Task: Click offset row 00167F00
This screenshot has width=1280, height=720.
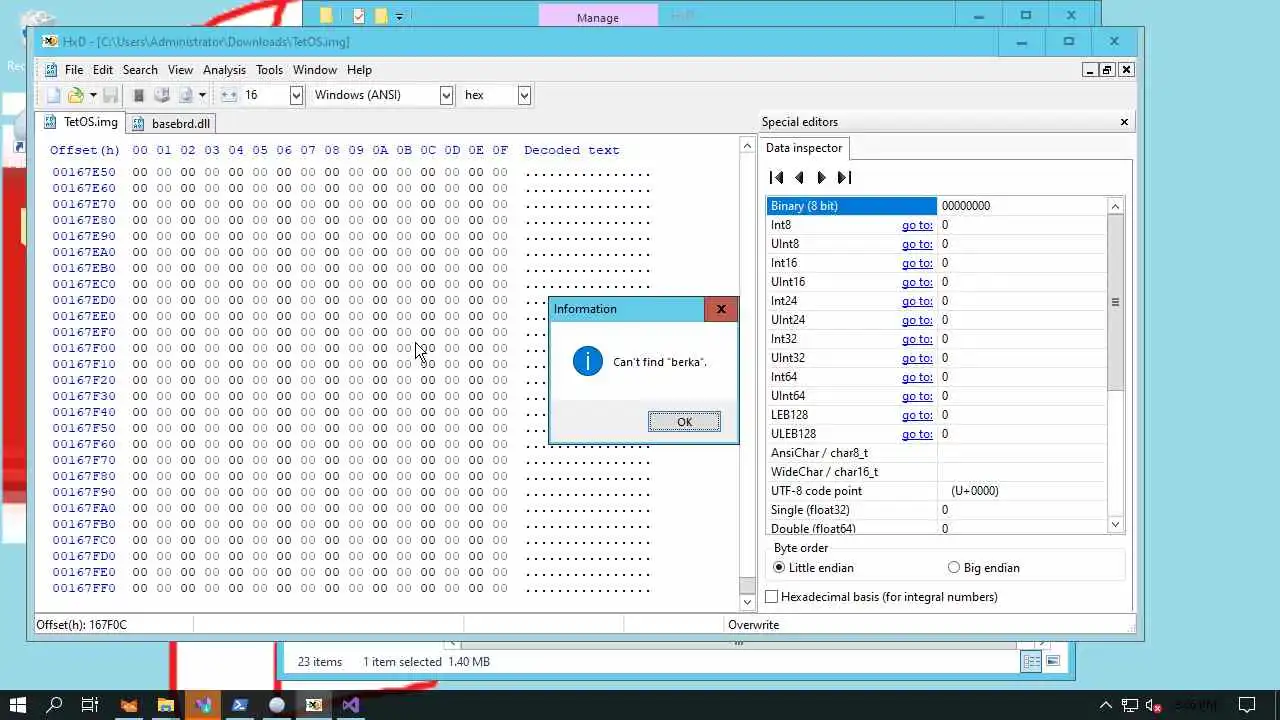Action: point(84,348)
